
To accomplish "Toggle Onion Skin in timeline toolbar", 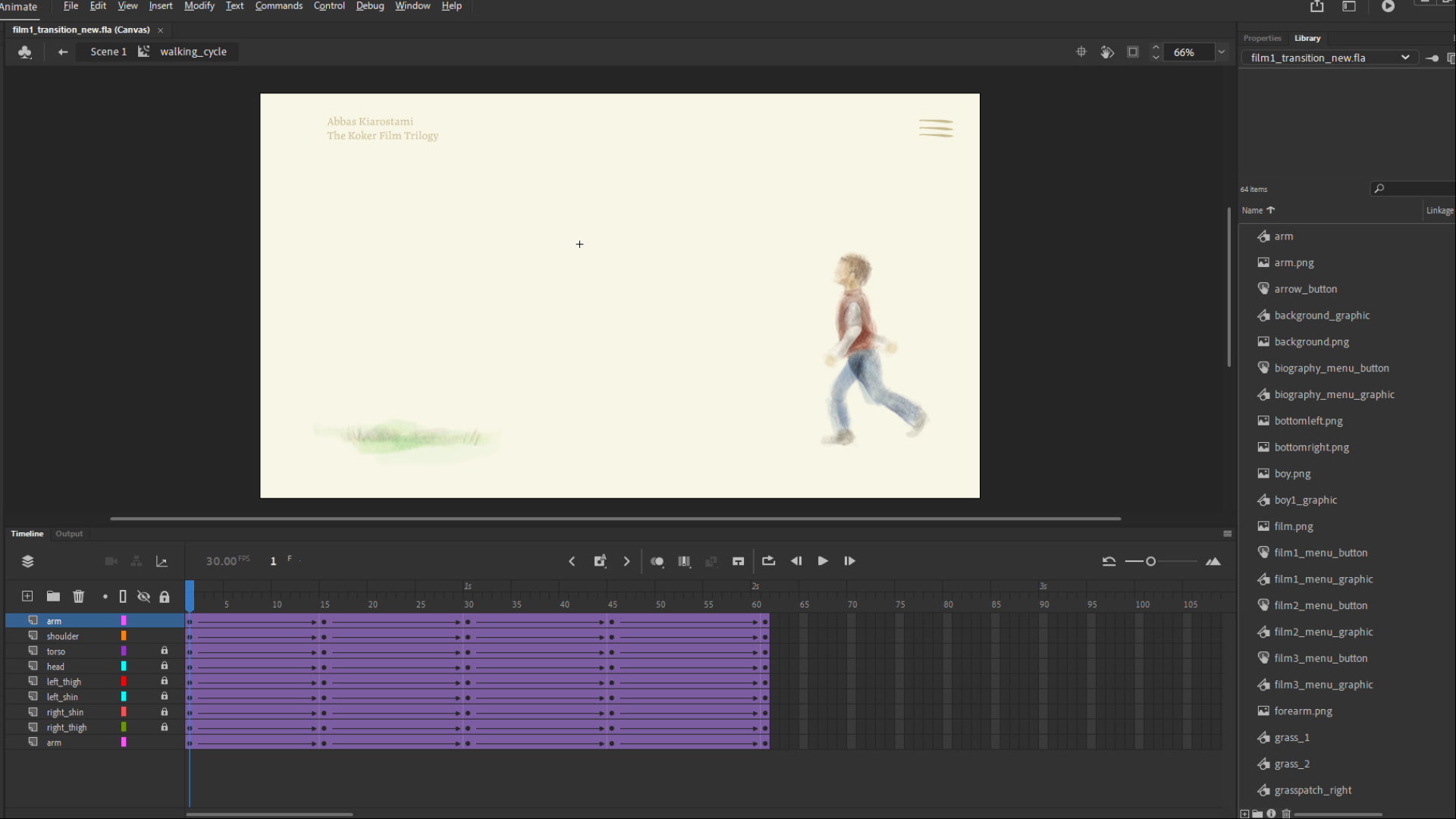I will (x=657, y=562).
